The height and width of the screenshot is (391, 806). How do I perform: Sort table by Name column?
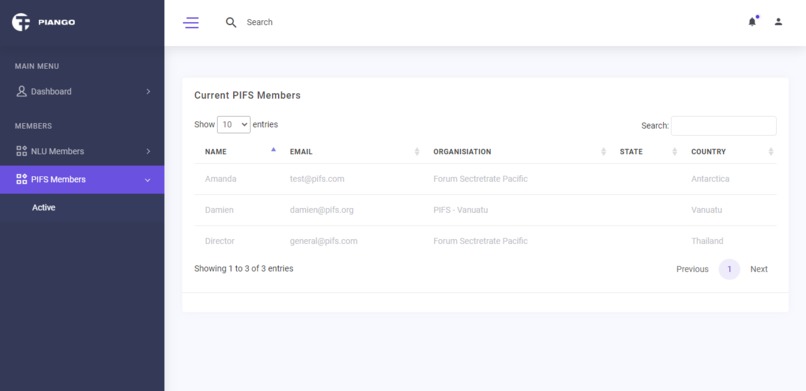point(237,152)
